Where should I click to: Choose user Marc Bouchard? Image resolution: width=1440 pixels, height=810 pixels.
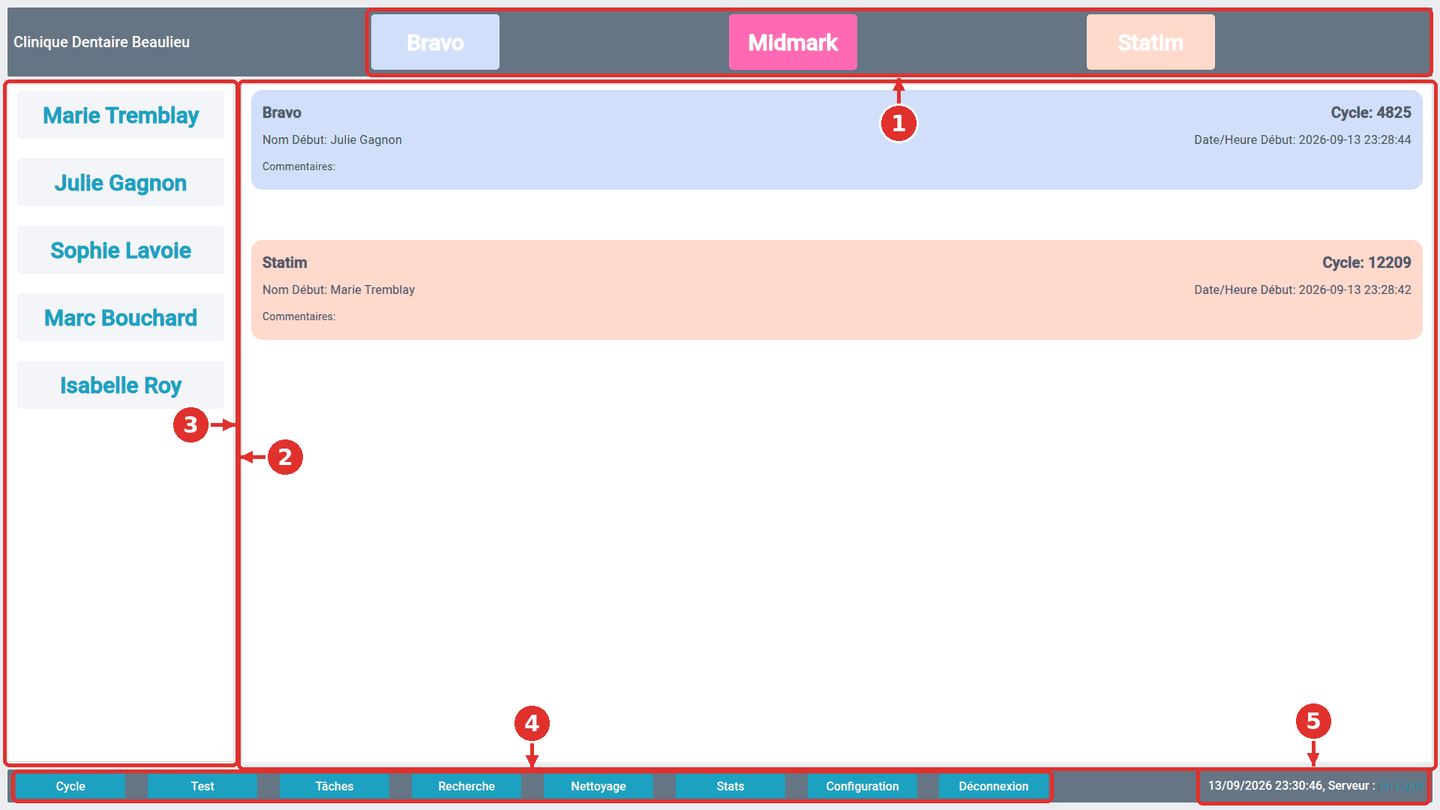coord(121,317)
